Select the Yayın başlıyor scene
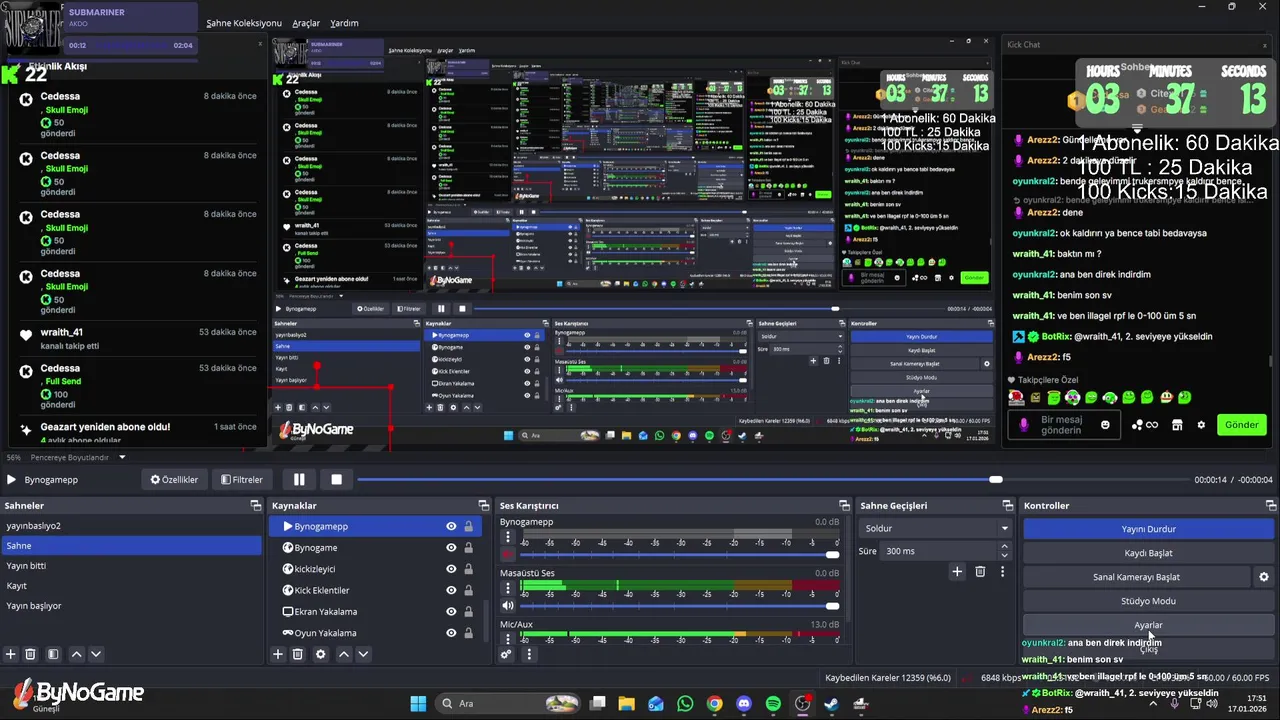Image resolution: width=1280 pixels, height=720 pixels. pos(131,606)
